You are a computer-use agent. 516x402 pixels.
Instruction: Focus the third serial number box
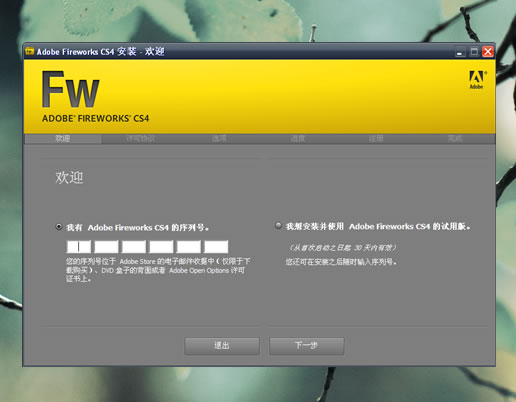[x=134, y=247]
